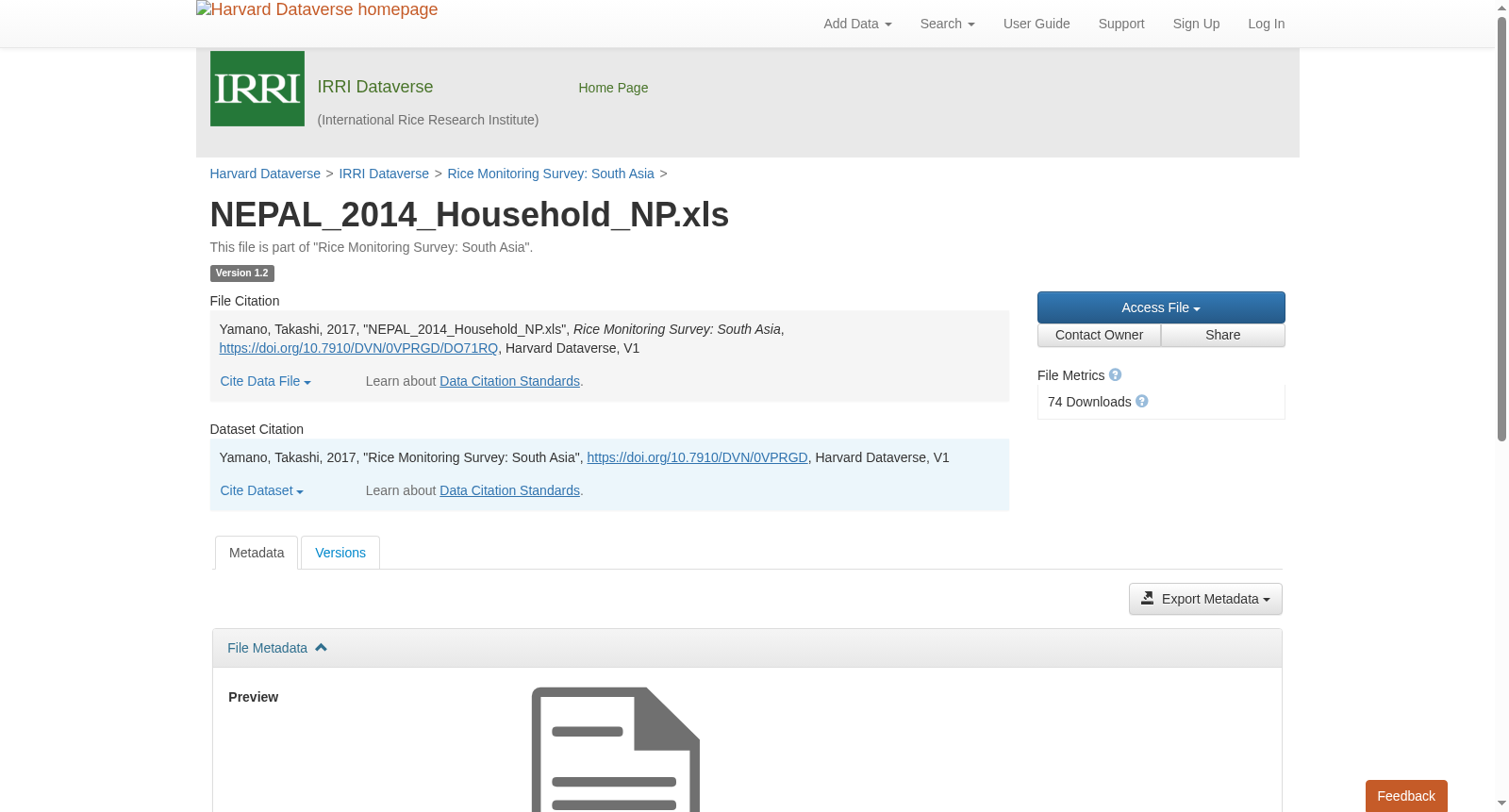Open the Support menu item
This screenshot has height=812, width=1509.
click(x=1121, y=24)
